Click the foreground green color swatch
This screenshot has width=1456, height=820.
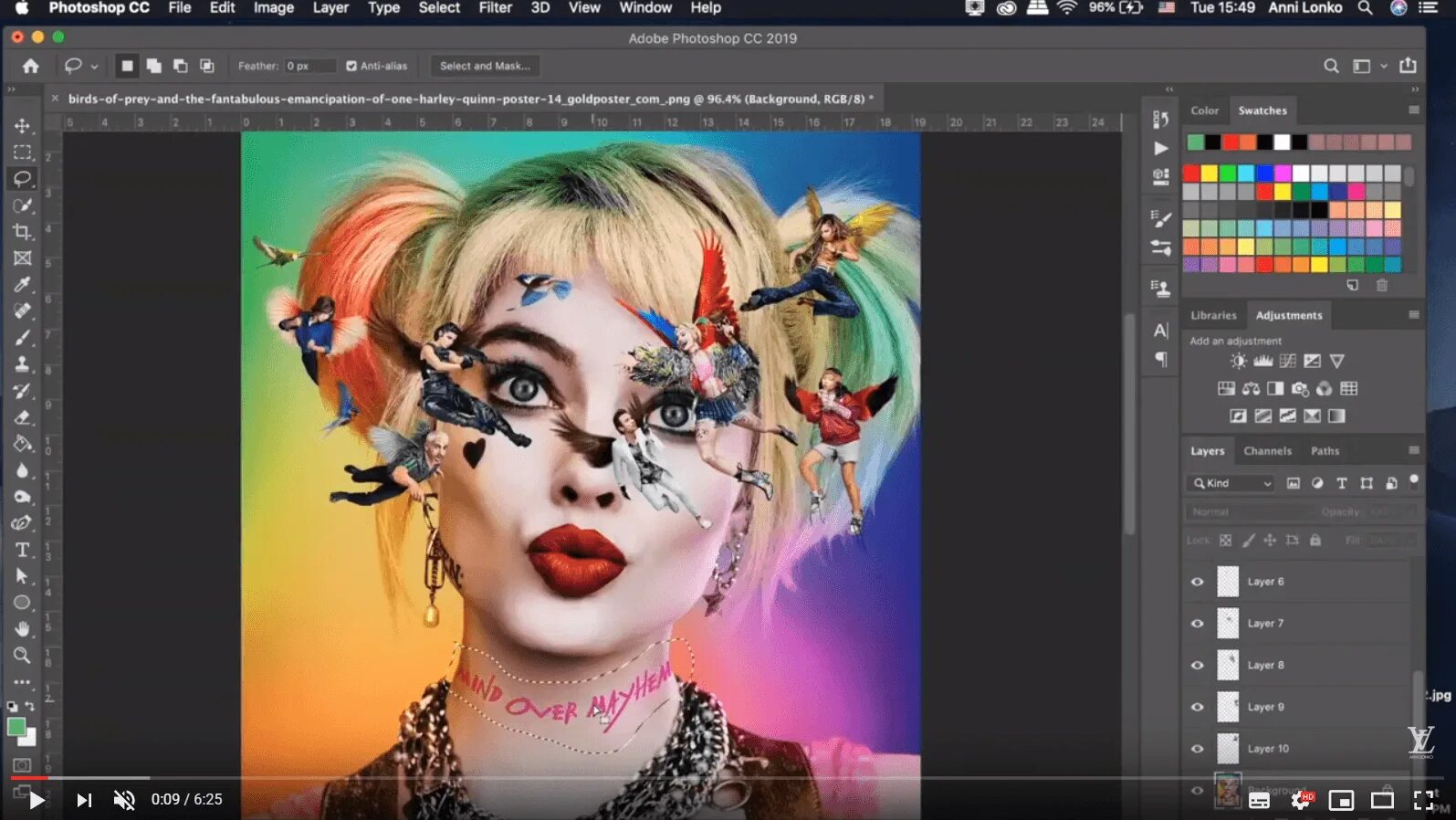click(x=16, y=728)
